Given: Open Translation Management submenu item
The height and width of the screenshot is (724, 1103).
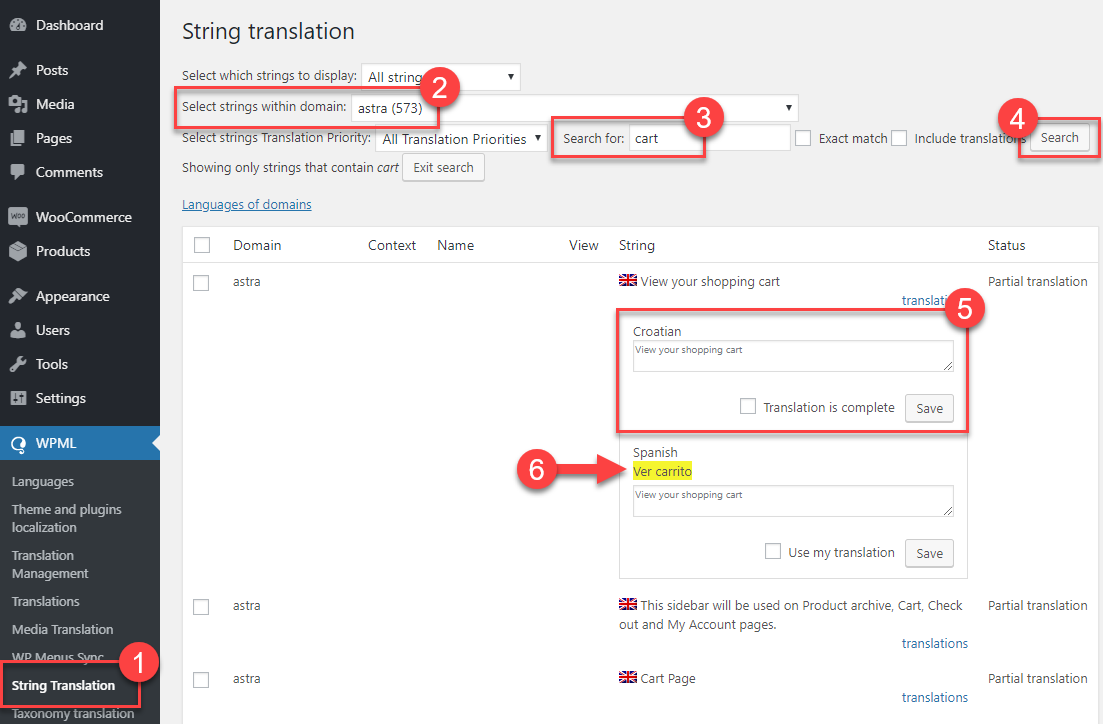Looking at the screenshot, I should pos(50,564).
